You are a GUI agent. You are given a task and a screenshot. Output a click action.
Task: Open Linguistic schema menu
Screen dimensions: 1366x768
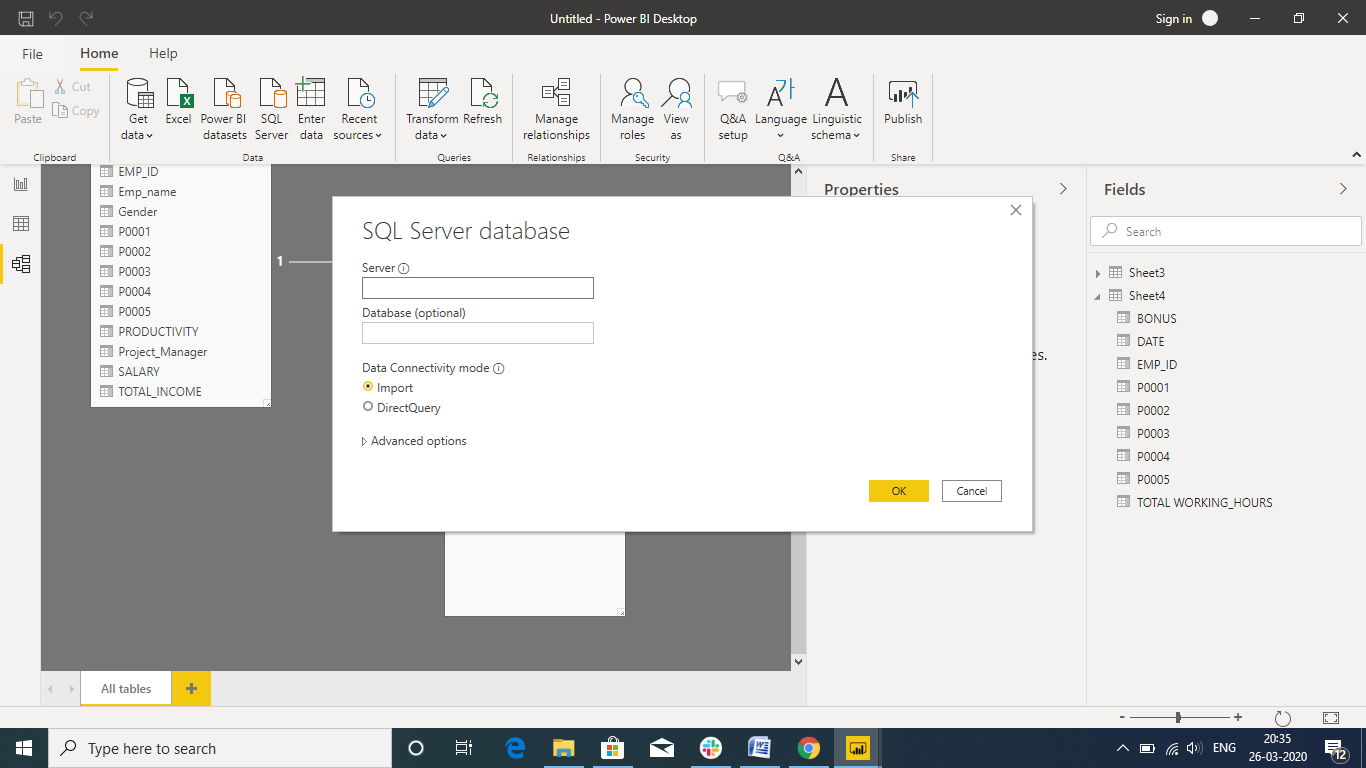pos(836,110)
